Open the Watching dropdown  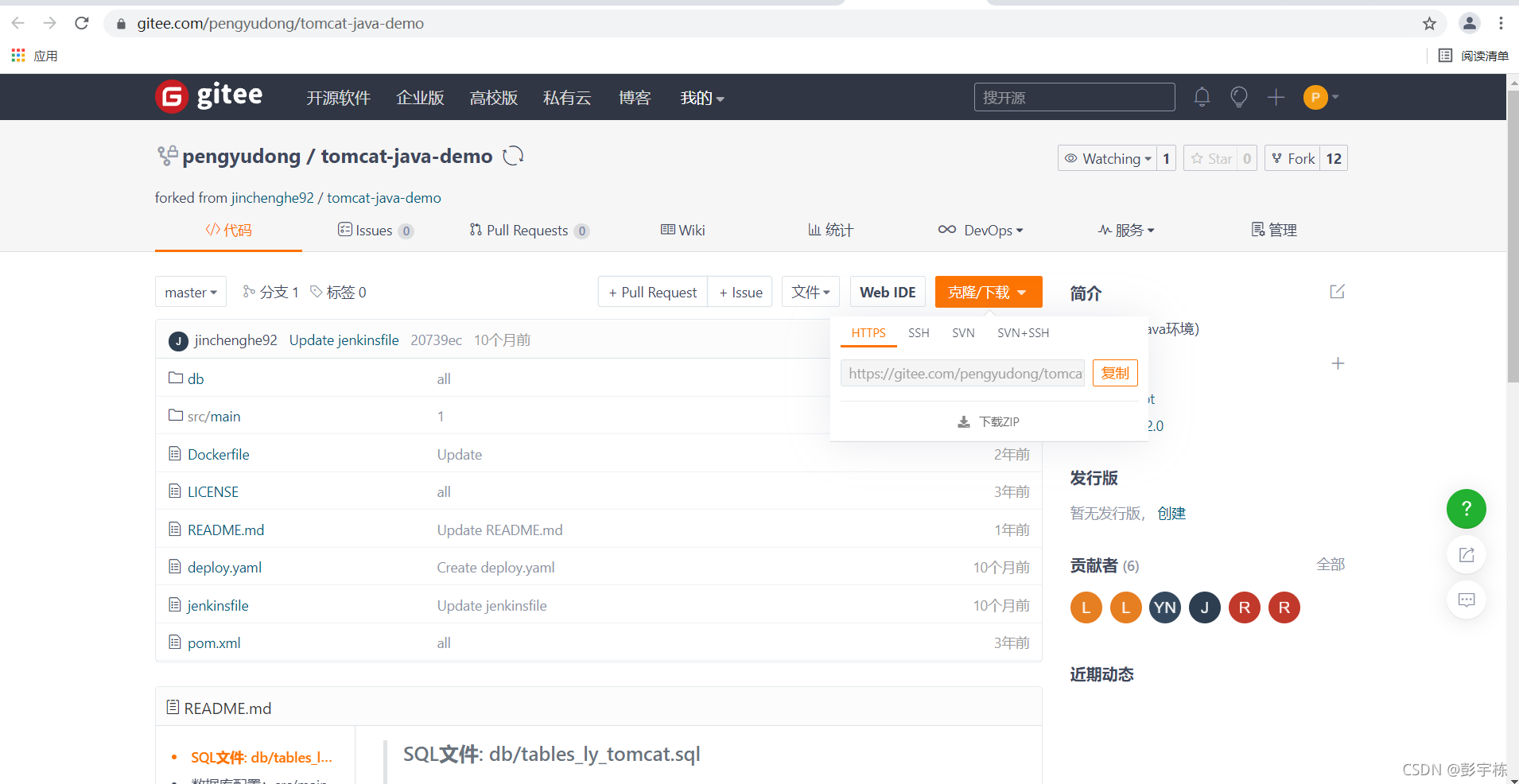pos(1107,158)
